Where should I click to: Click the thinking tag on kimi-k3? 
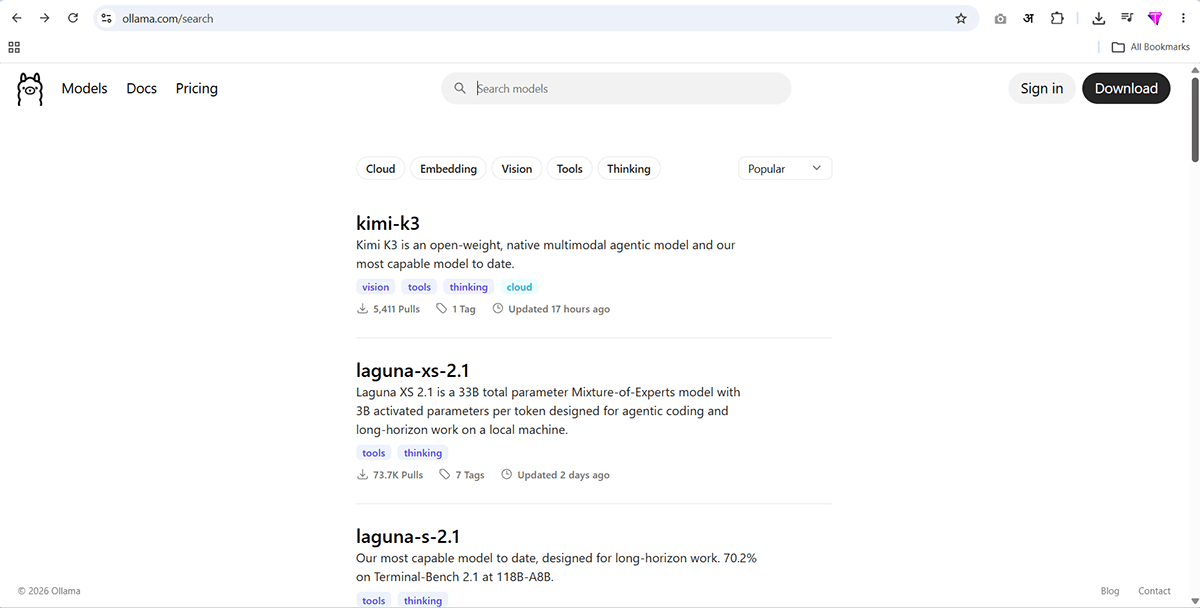[468, 287]
